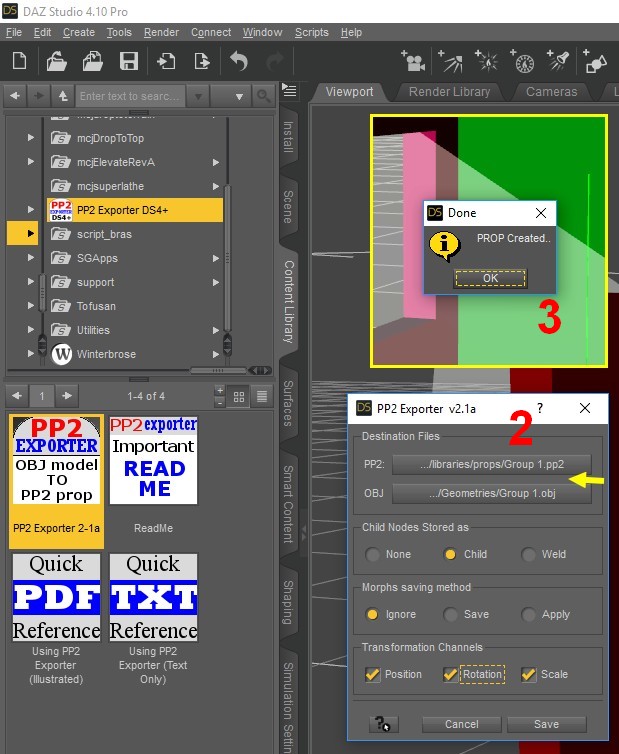
Task: Go to next content page
Action: coord(67,396)
